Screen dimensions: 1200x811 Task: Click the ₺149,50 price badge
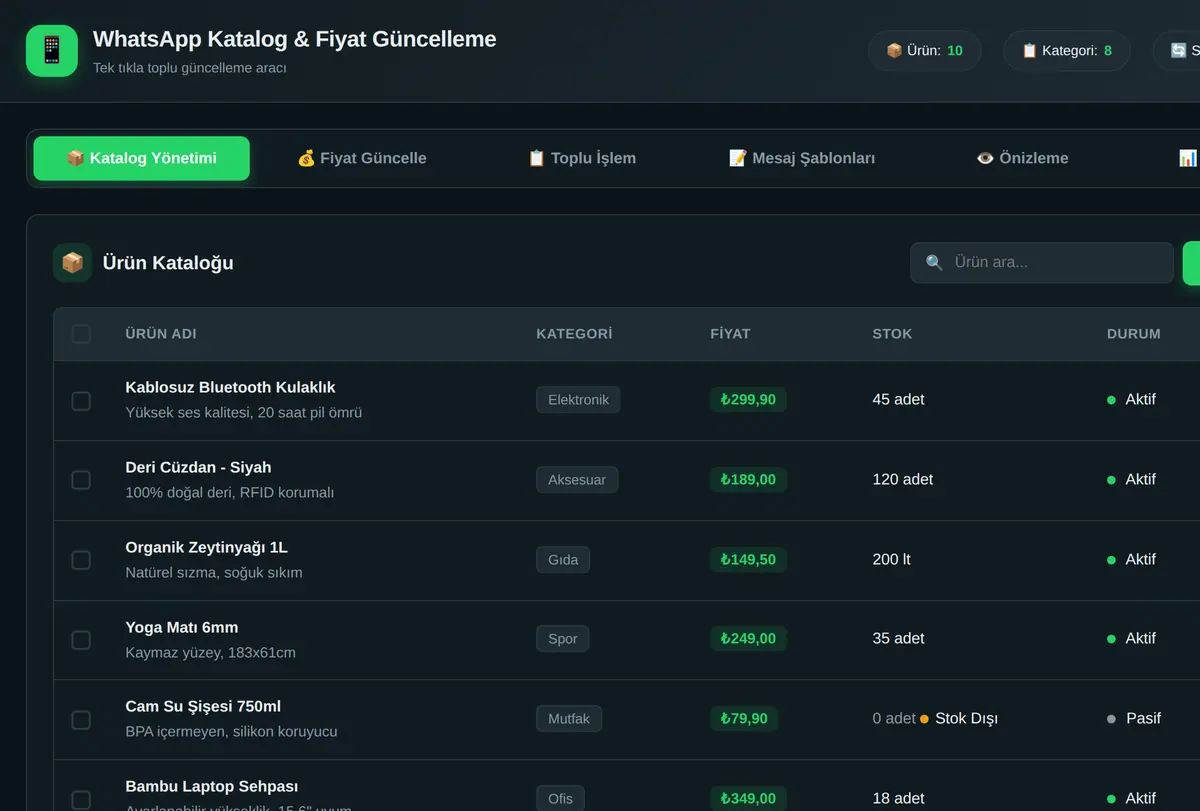click(x=749, y=560)
